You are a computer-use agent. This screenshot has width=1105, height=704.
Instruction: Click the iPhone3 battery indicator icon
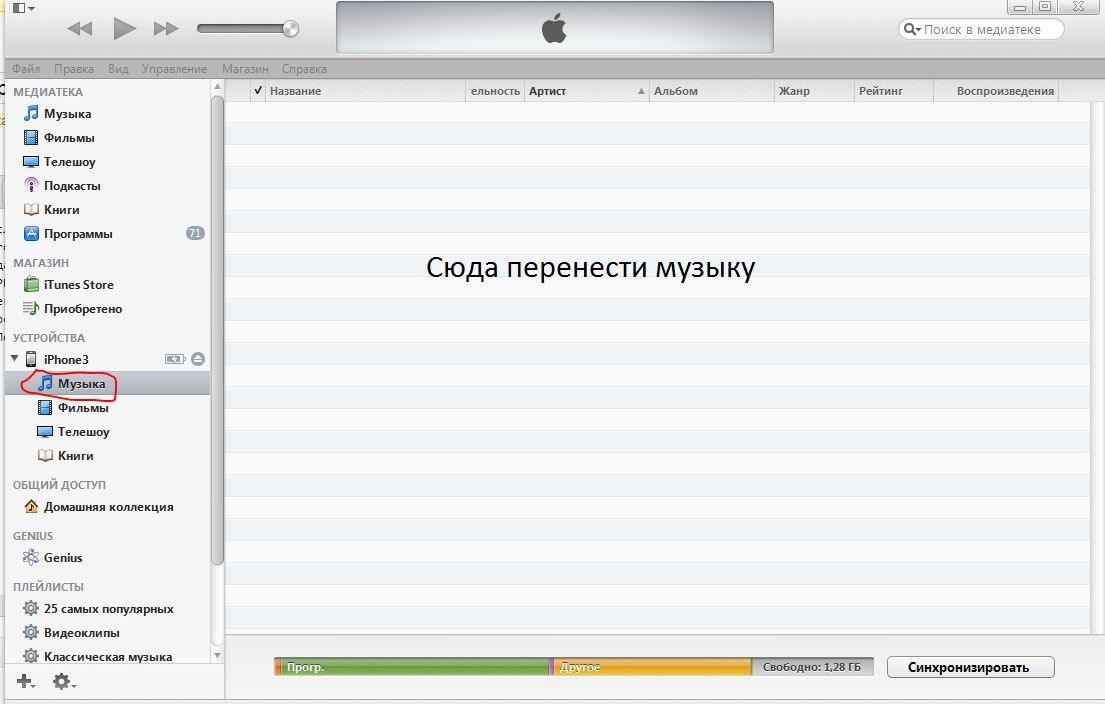point(175,359)
